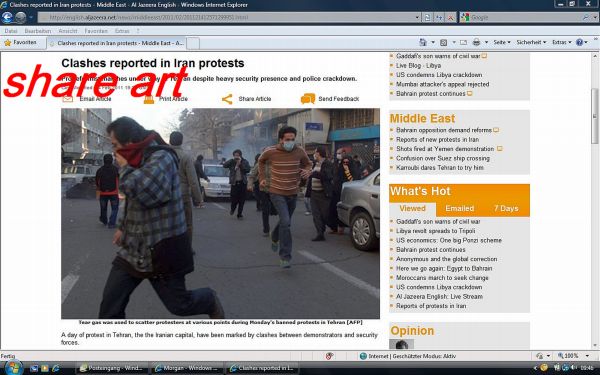Click the Send Feedback speech bubble icon

[308, 99]
